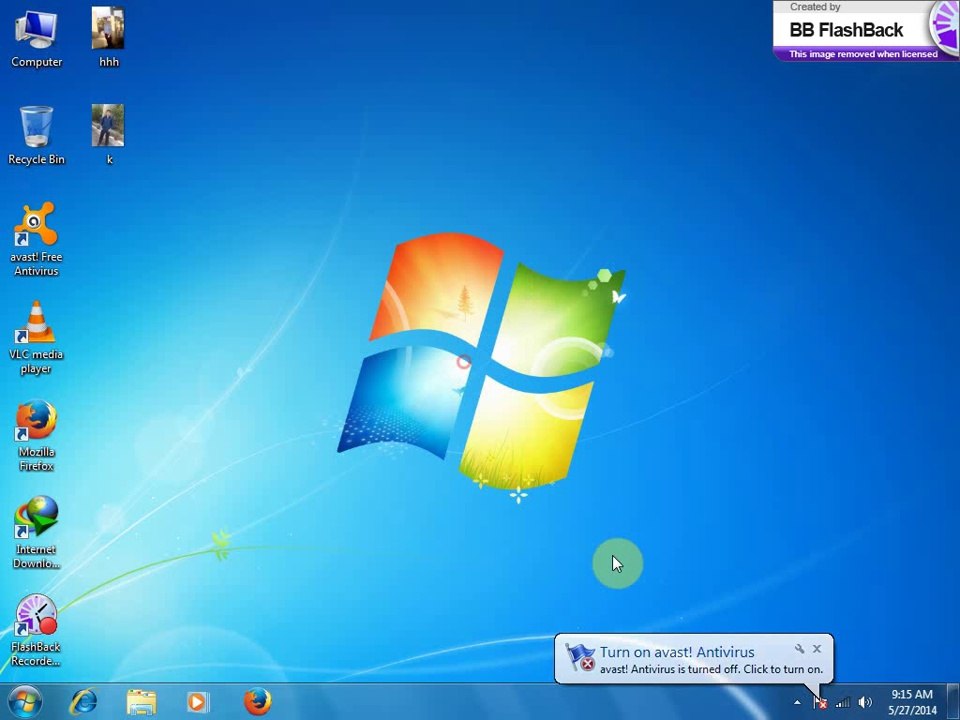Open the network signal tray icon
This screenshot has width=960, height=720.
(842, 702)
